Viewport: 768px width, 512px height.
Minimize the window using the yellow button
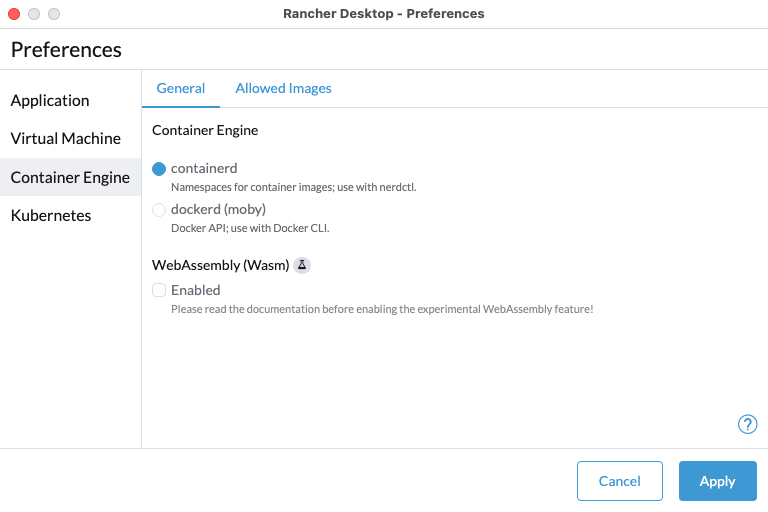34,14
